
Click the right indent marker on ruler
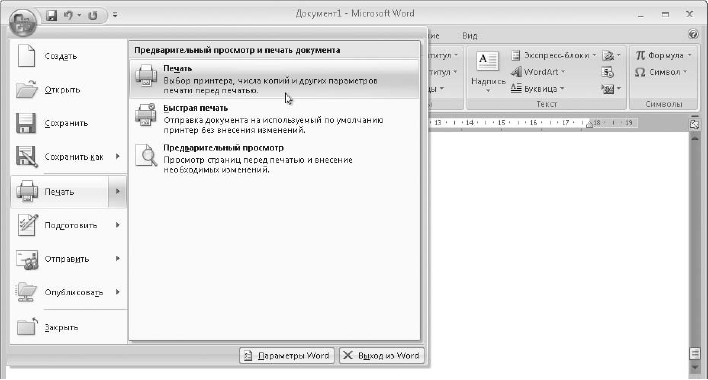[x=589, y=125]
